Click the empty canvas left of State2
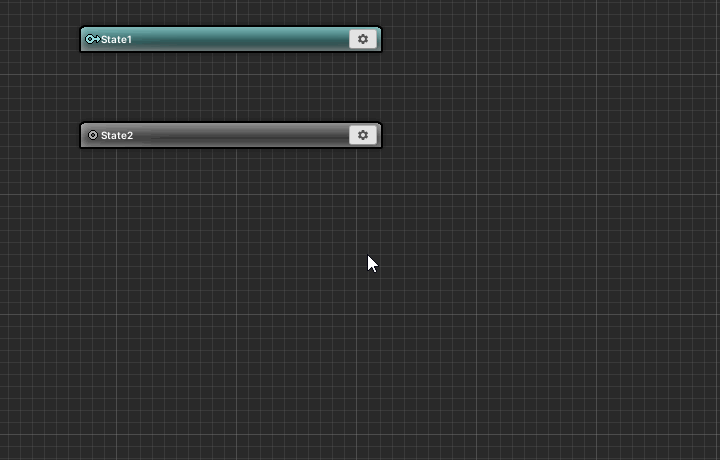This screenshot has height=460, width=720. [x=40, y=135]
